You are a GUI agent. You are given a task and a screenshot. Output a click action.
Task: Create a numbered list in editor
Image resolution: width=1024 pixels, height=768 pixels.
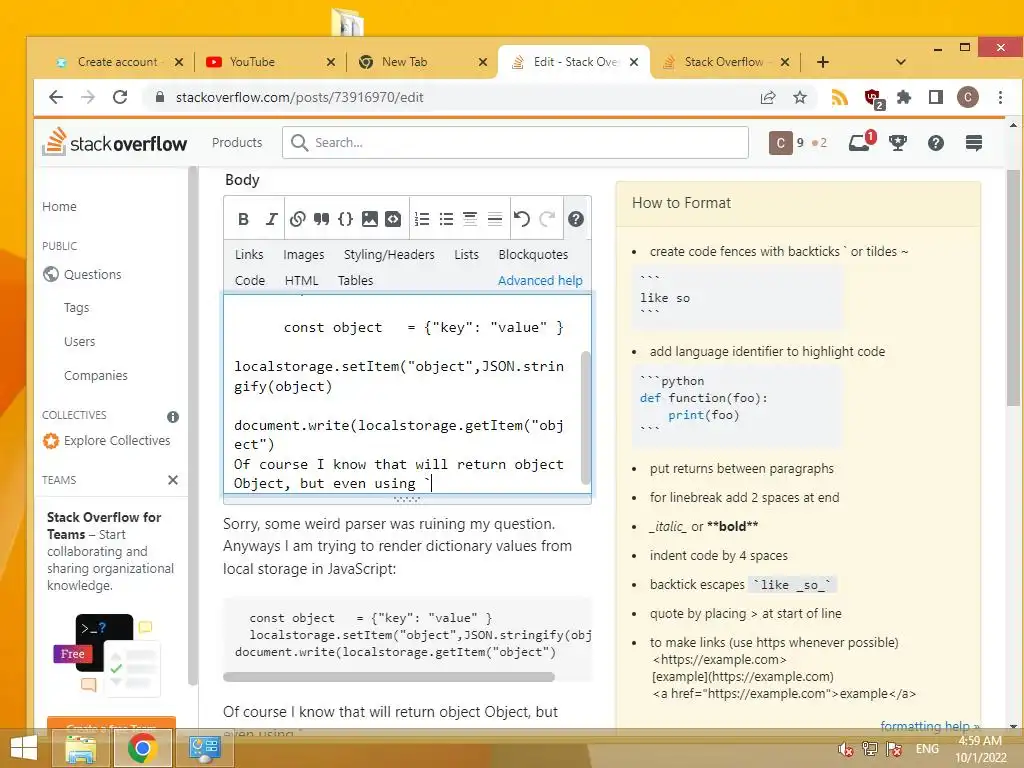tap(422, 219)
